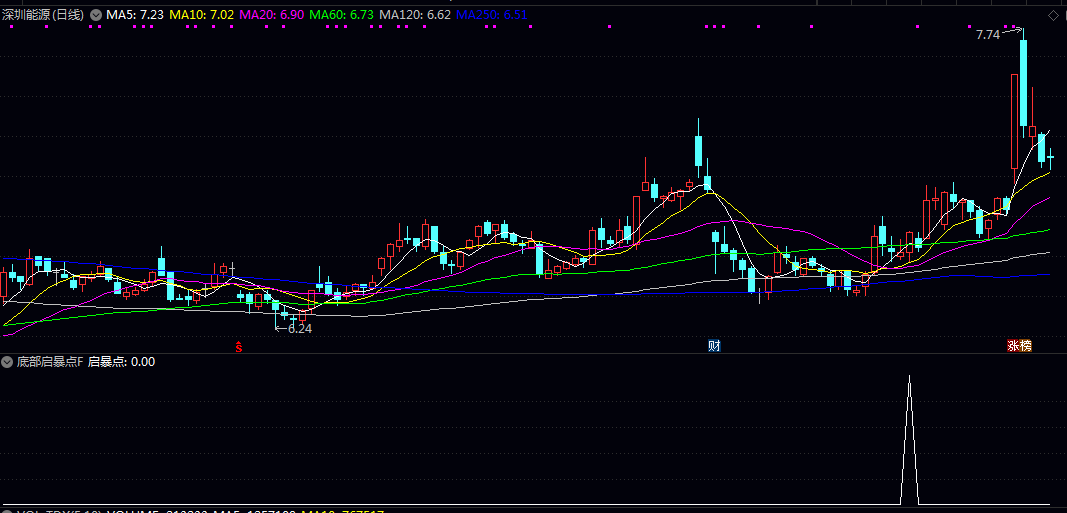The width and height of the screenshot is (1067, 513).
Task: Click the 底部启暴点F indicator name
Action: (50, 362)
